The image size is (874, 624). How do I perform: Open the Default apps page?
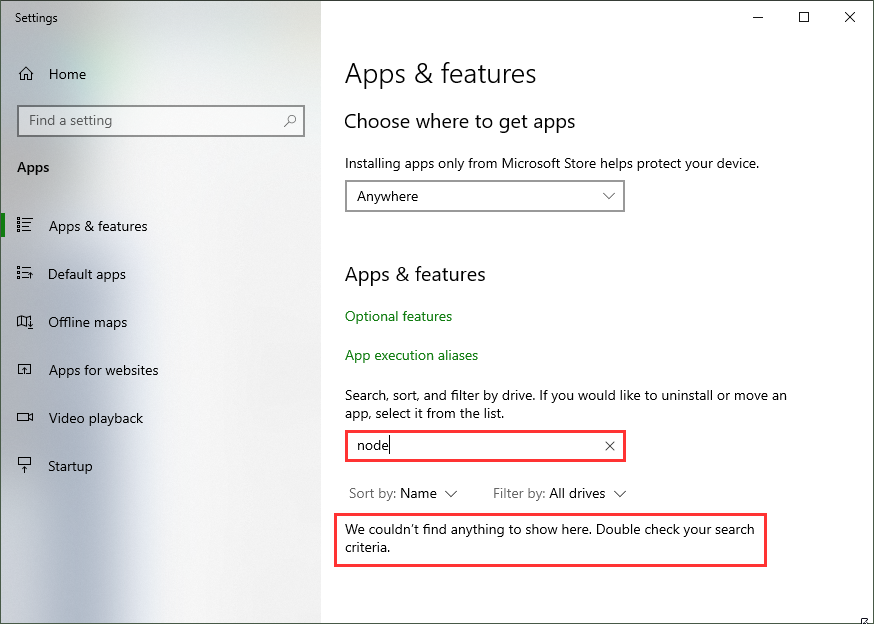point(87,274)
